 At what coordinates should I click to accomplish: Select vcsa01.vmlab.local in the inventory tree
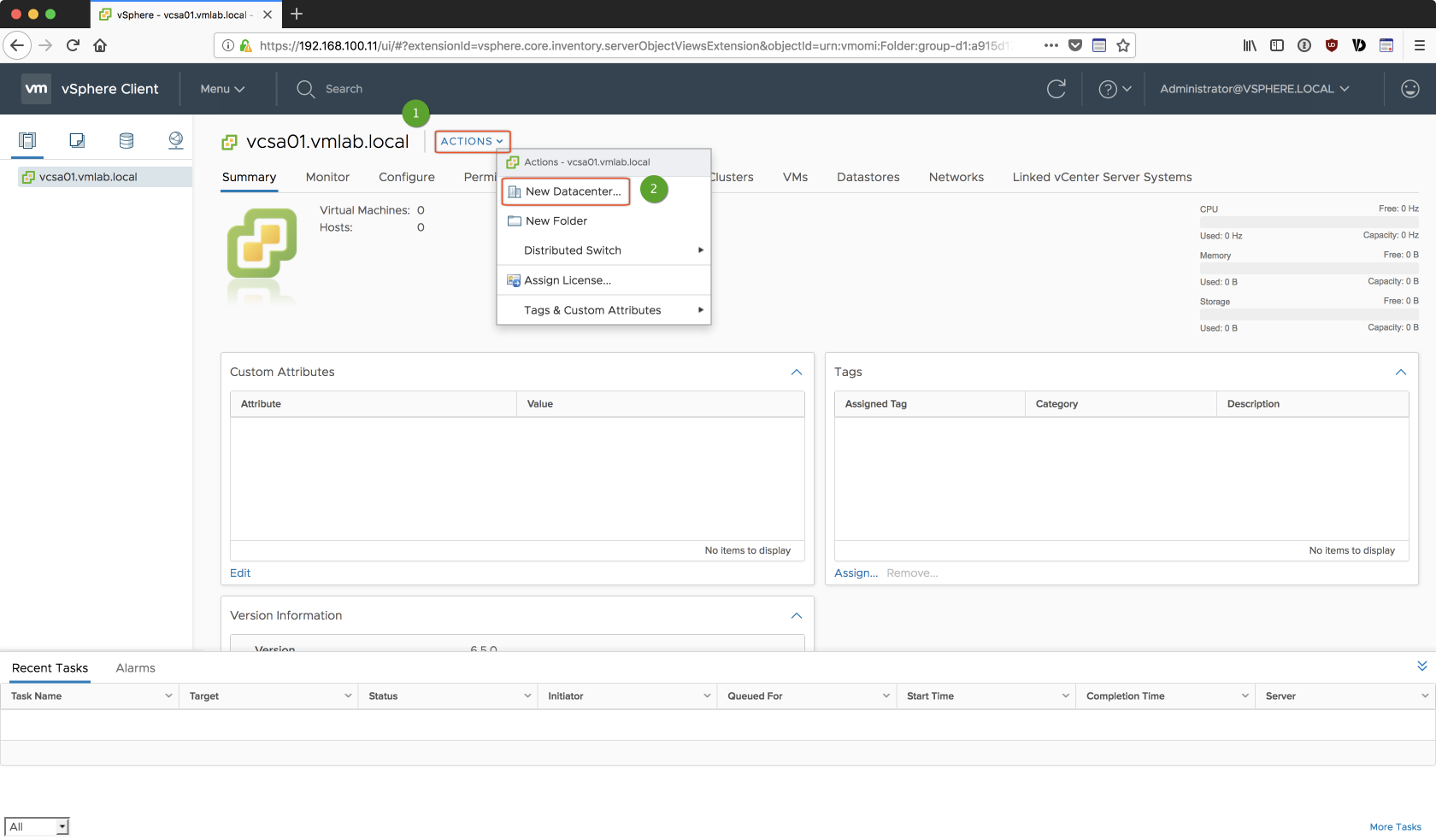coord(88,177)
